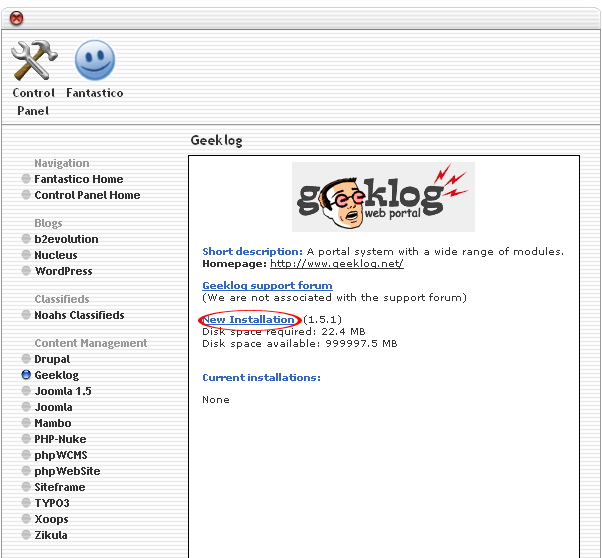Click 'Short description:' label text
This screenshot has width=602, height=558.
coord(253,252)
